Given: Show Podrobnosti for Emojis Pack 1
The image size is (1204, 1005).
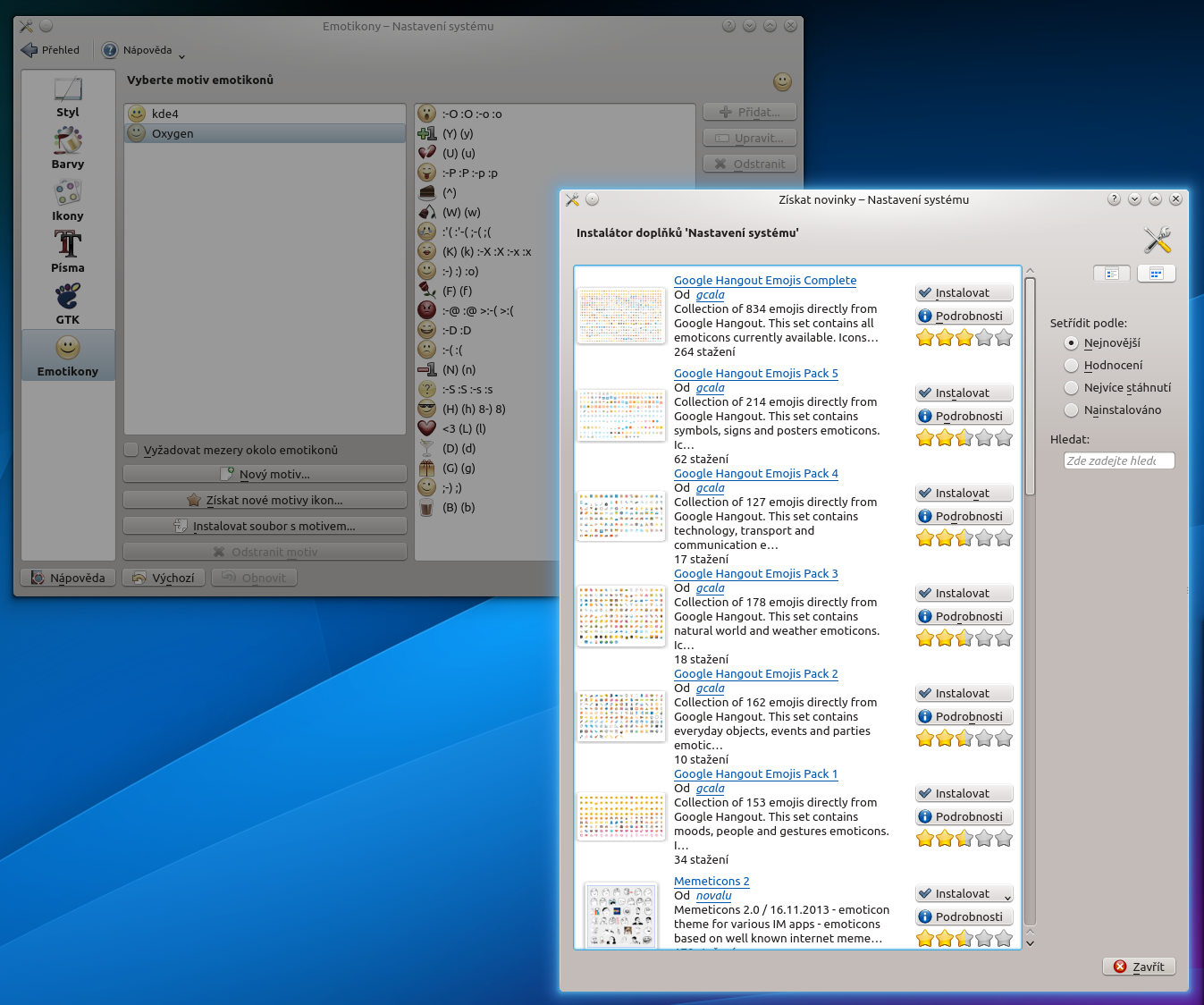Looking at the screenshot, I should point(964,816).
